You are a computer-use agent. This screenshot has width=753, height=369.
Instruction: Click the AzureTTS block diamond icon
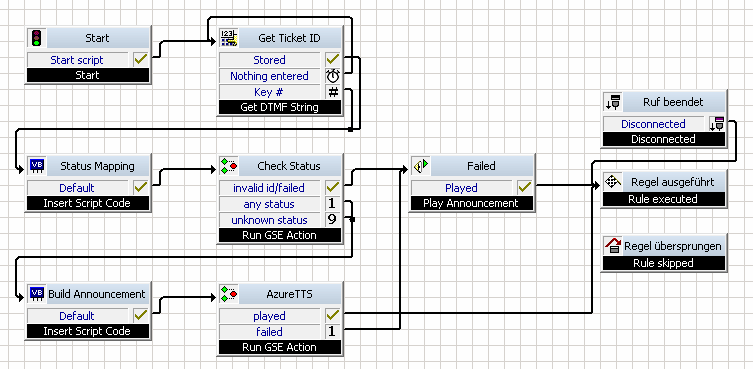229,293
